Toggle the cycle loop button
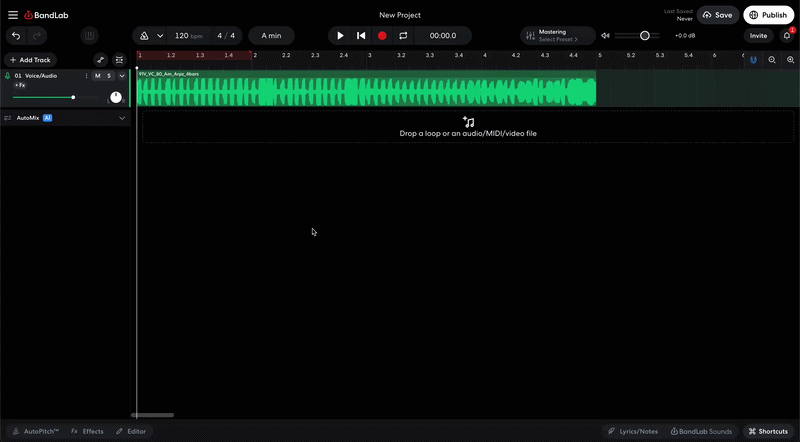Screen dimensions: 800x442 coord(403,36)
